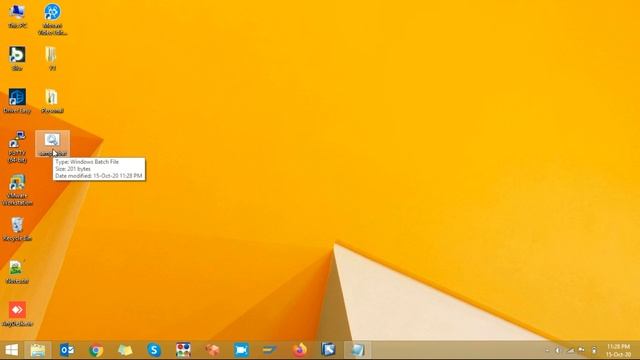Open the colorful circles app on taskbar
The height and width of the screenshot is (360, 640).
[x=183, y=350]
